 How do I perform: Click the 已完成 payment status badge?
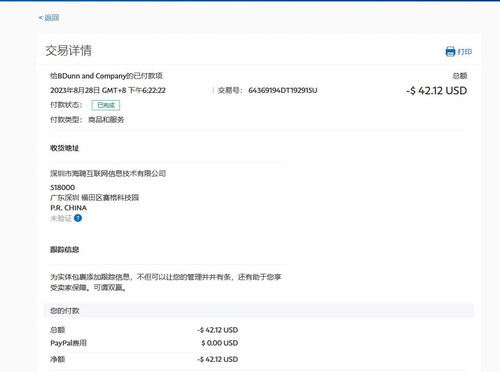[x=106, y=105]
